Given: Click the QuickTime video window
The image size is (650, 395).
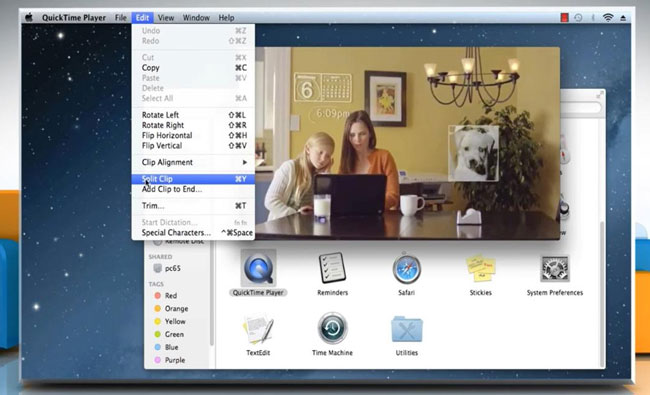Looking at the screenshot, I should click(x=407, y=143).
